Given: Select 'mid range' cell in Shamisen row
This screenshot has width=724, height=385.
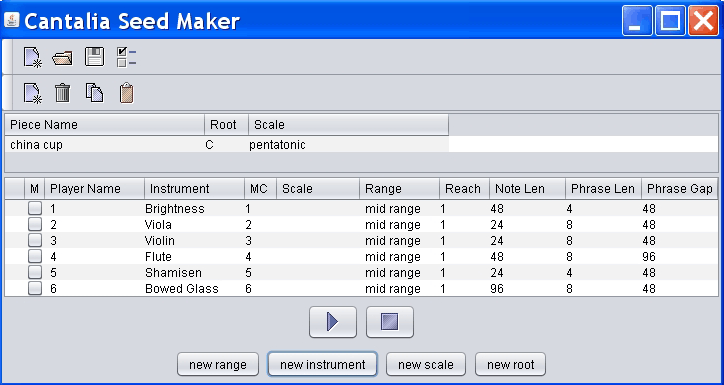Looking at the screenshot, I should (400, 272).
